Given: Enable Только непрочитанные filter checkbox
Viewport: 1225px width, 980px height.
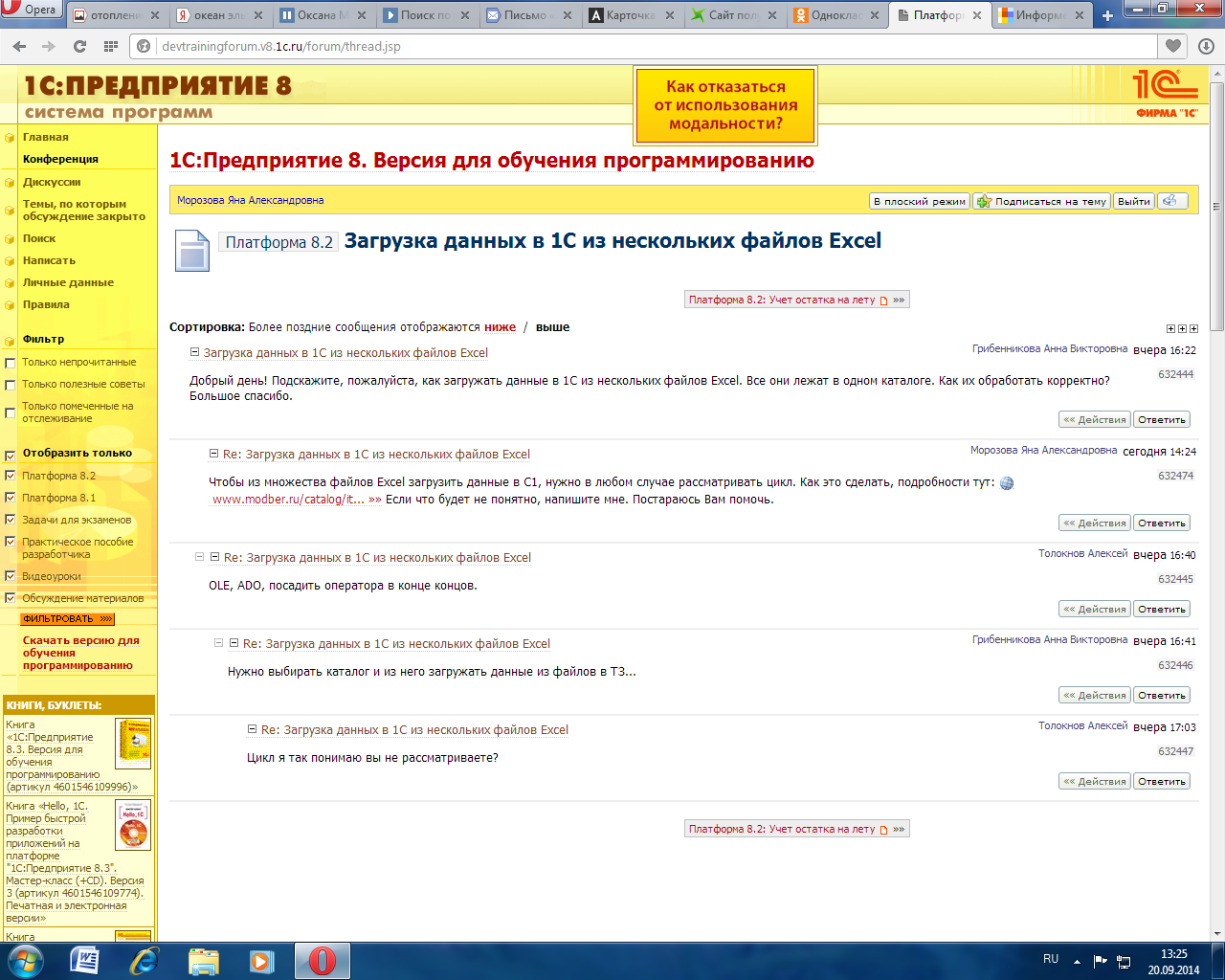Looking at the screenshot, I should click(11, 363).
